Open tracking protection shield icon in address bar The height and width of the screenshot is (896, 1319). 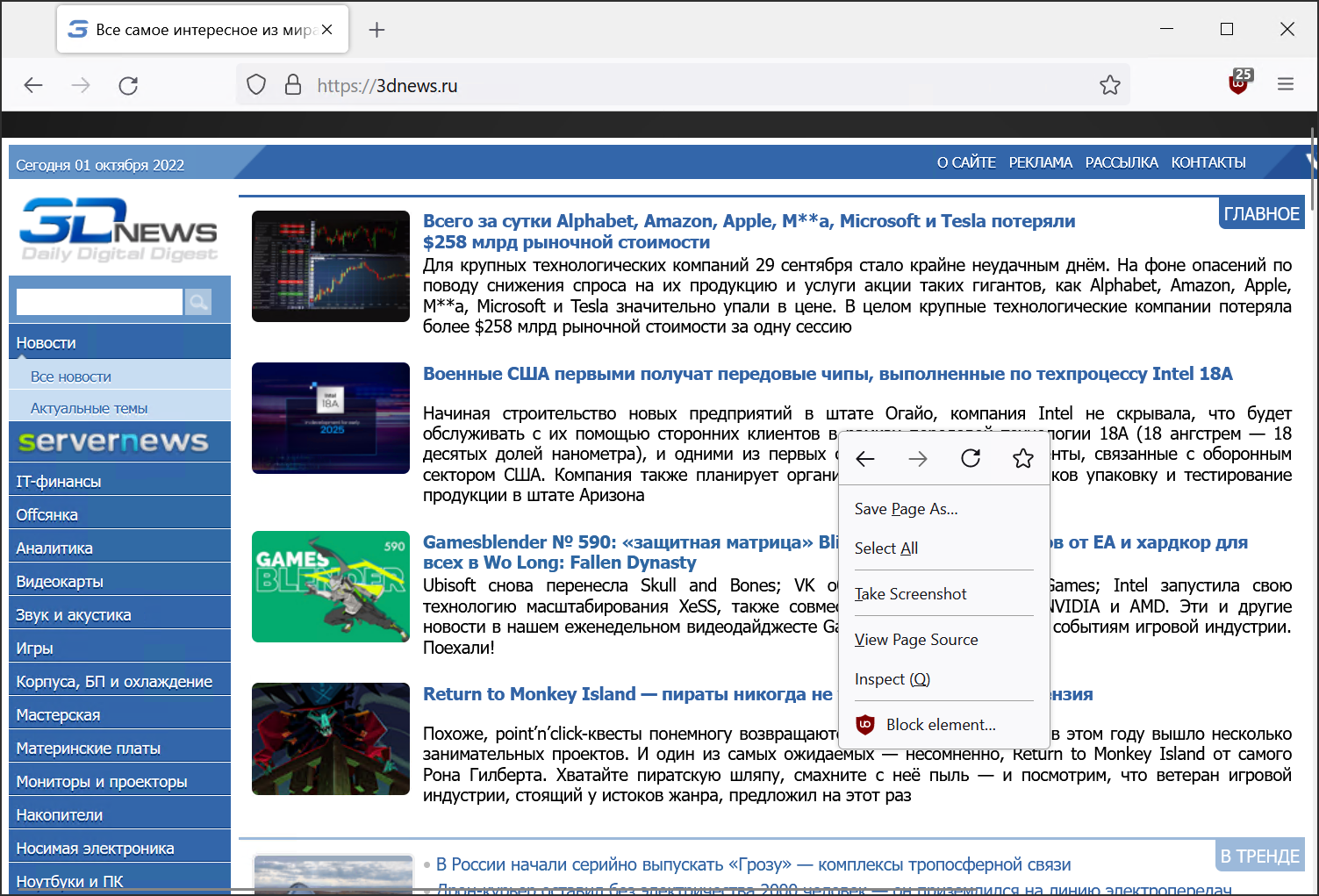tap(256, 85)
